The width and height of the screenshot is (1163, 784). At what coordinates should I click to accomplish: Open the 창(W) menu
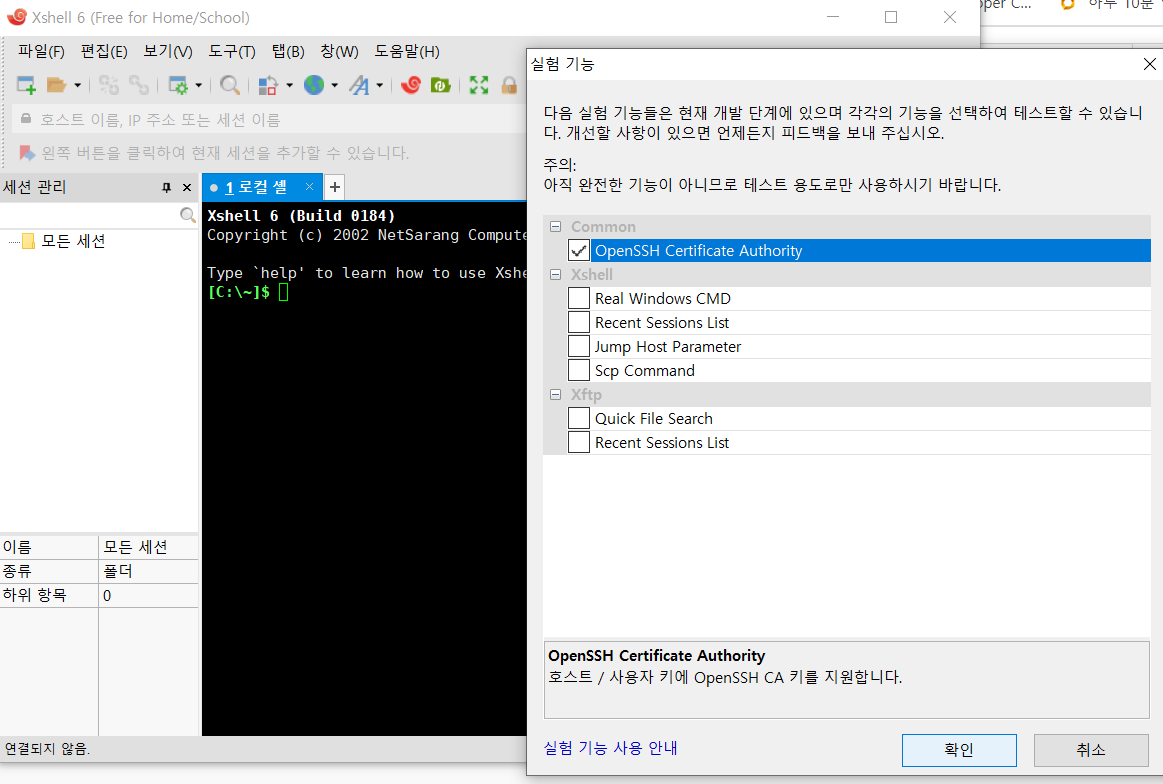tap(339, 51)
